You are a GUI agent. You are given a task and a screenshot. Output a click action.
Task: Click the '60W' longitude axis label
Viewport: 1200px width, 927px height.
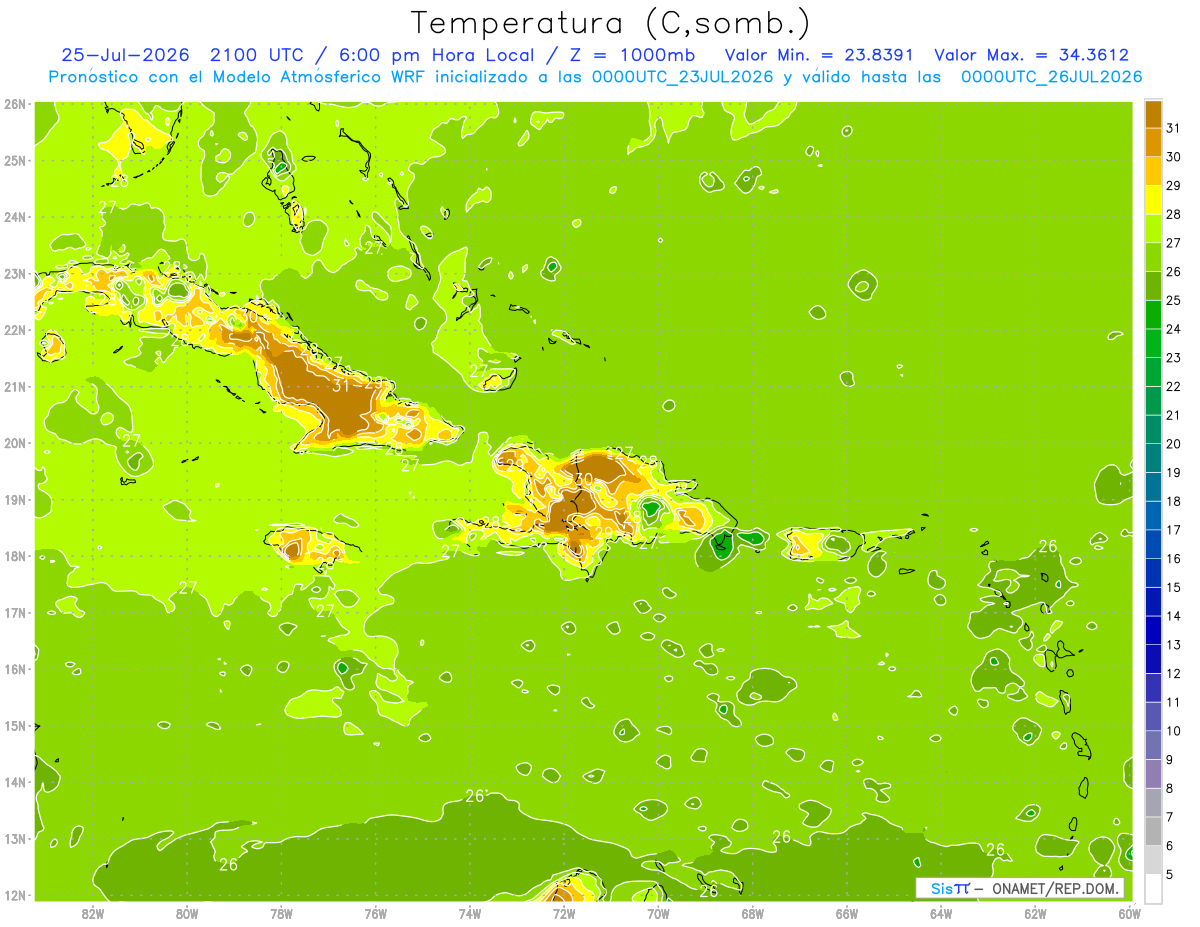coord(1130,912)
